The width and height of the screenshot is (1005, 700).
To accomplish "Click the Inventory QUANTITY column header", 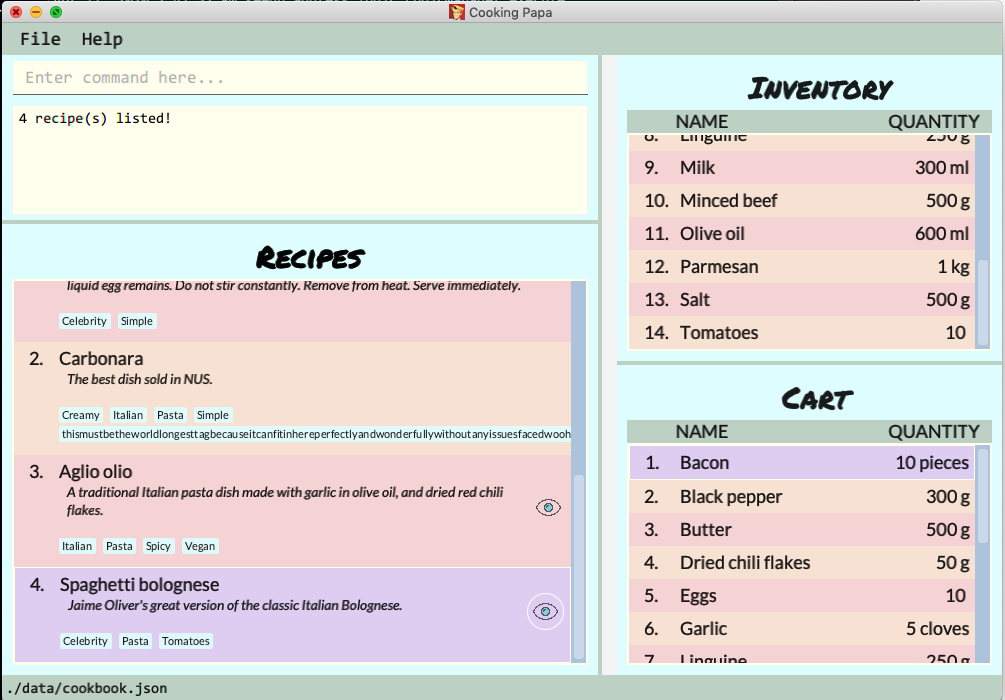I will tap(934, 122).
